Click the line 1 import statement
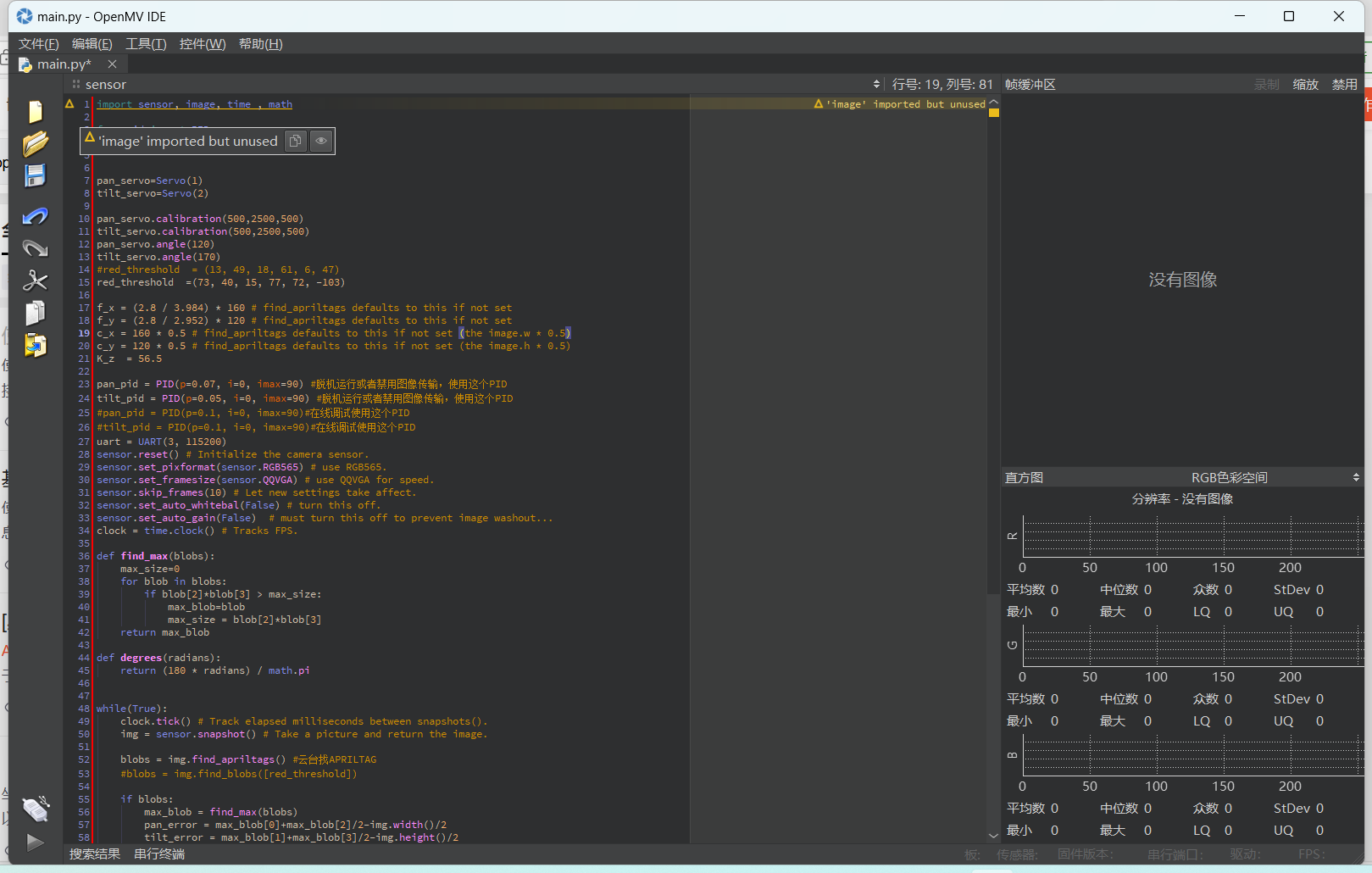1372x873 pixels. [194, 104]
